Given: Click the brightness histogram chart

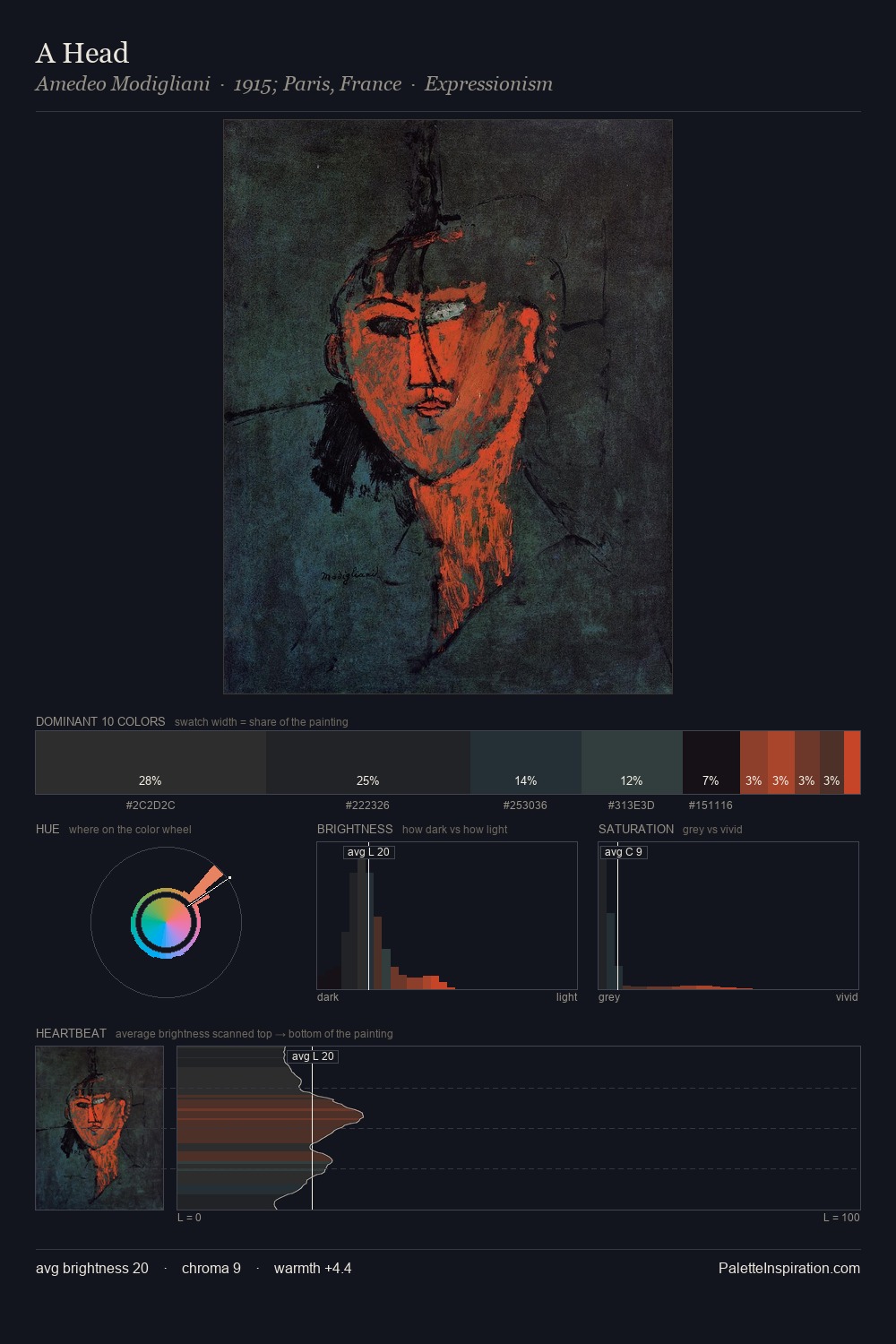Looking at the screenshot, I should [x=447, y=916].
